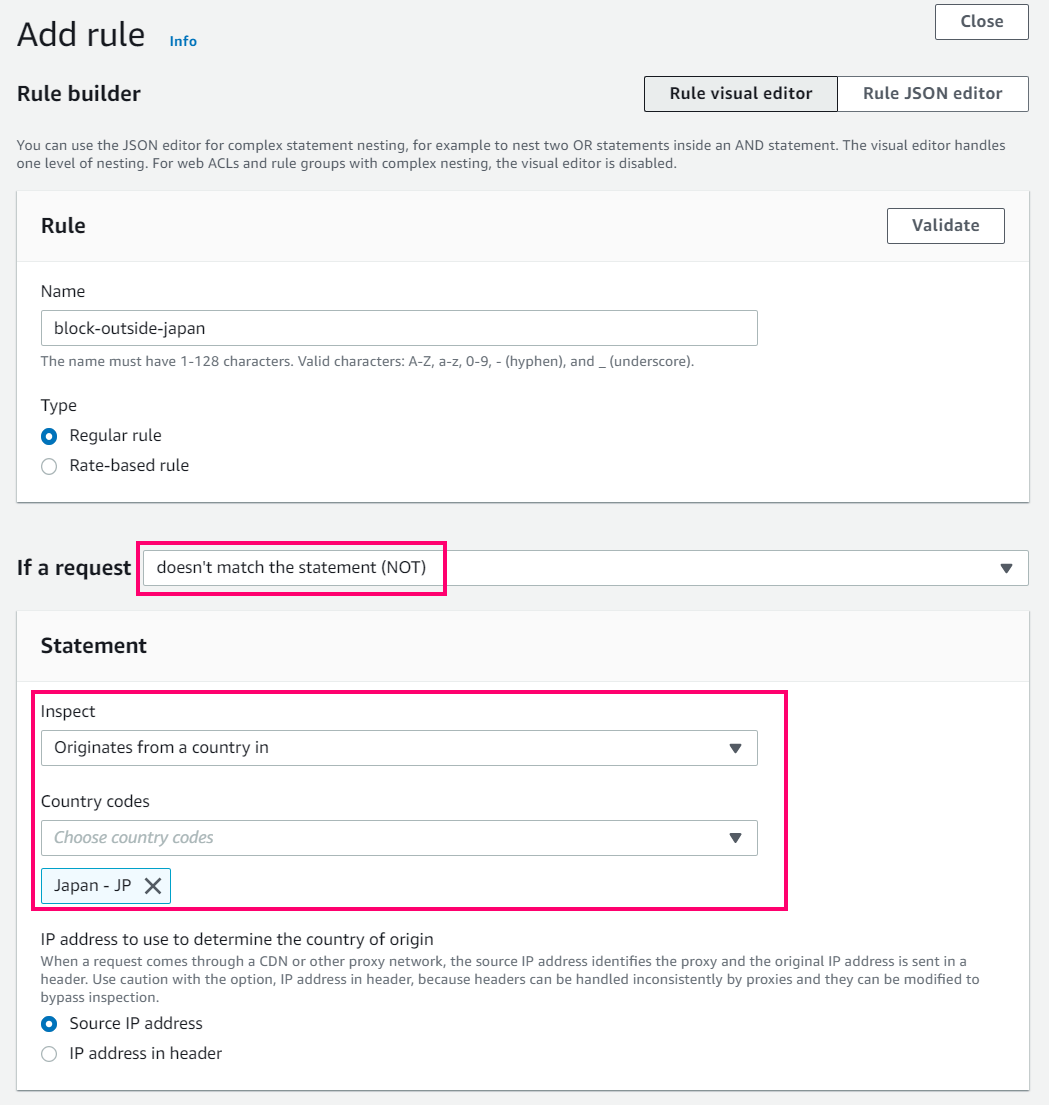Viewport: 1049px width, 1105px height.
Task: Open the Inspect 'Originates from a country in' dropdown
Action: point(399,748)
